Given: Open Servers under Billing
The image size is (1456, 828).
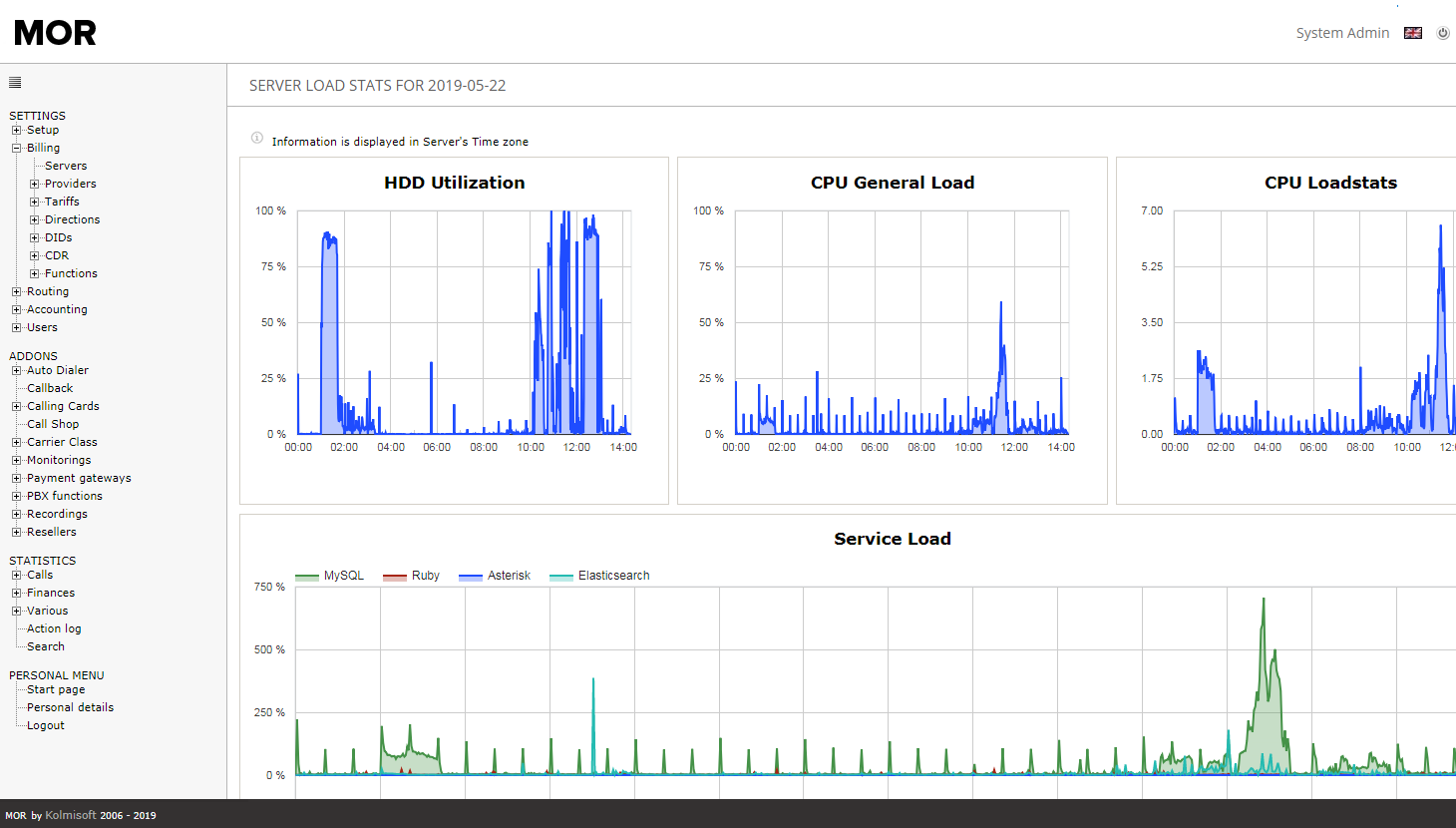Looking at the screenshot, I should [x=66, y=166].
